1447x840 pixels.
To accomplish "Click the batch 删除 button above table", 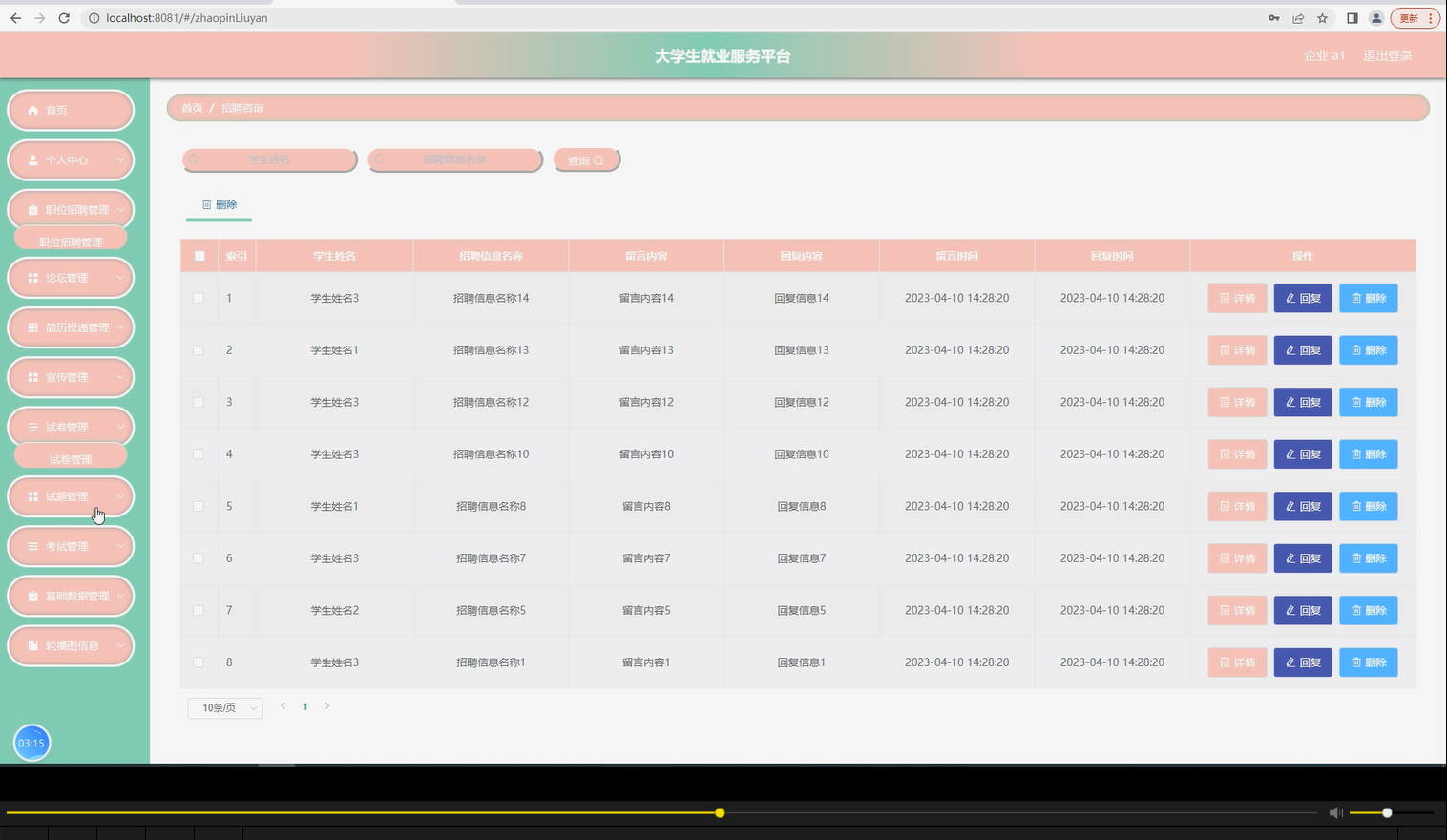I will click(219, 204).
